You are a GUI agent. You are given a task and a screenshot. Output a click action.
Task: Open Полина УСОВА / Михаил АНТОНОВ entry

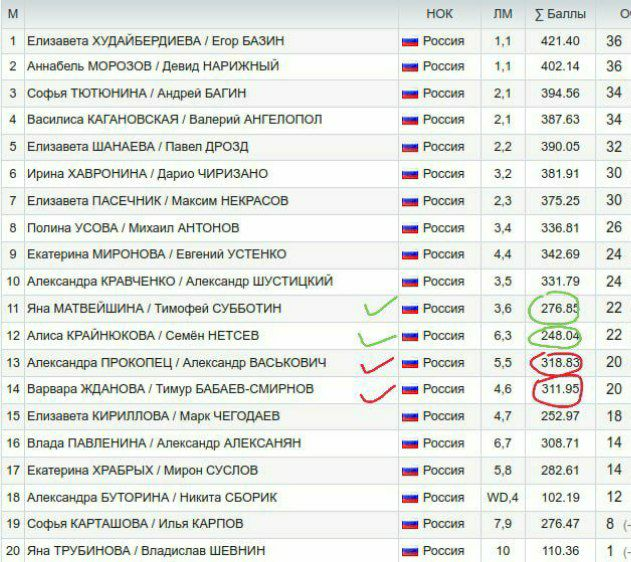click(133, 227)
